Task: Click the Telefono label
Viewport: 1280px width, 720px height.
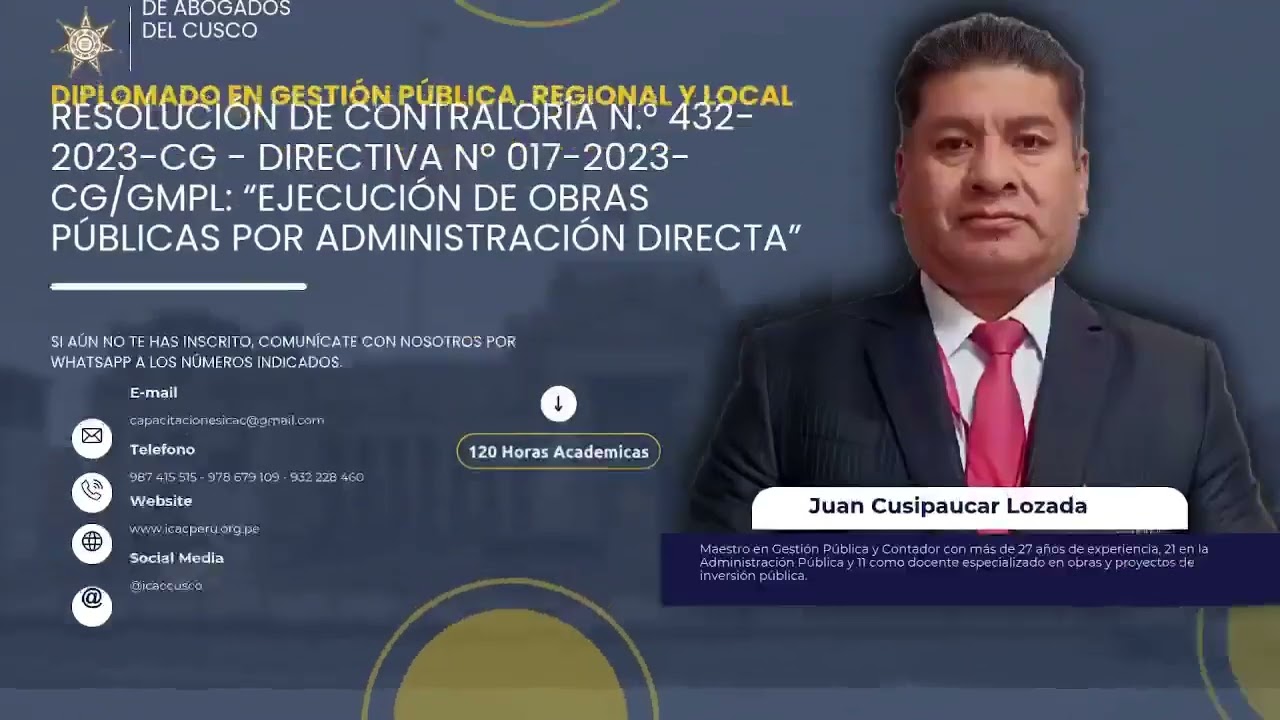Action: tap(162, 450)
